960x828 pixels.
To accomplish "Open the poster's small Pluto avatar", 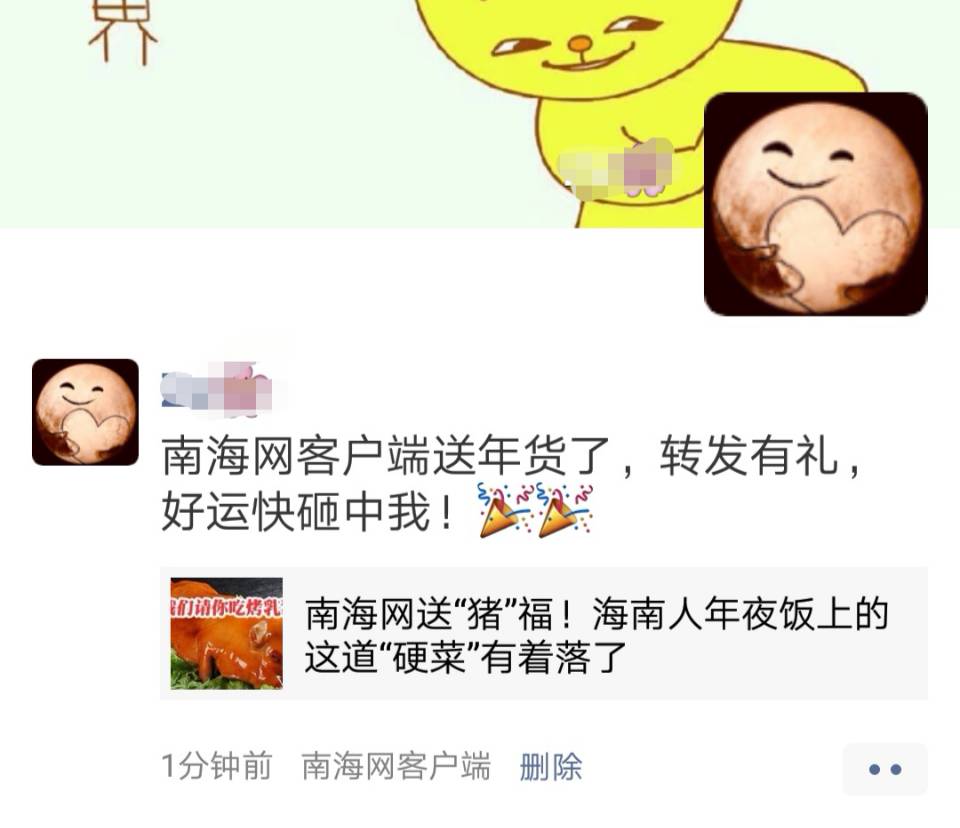I will click(x=85, y=412).
